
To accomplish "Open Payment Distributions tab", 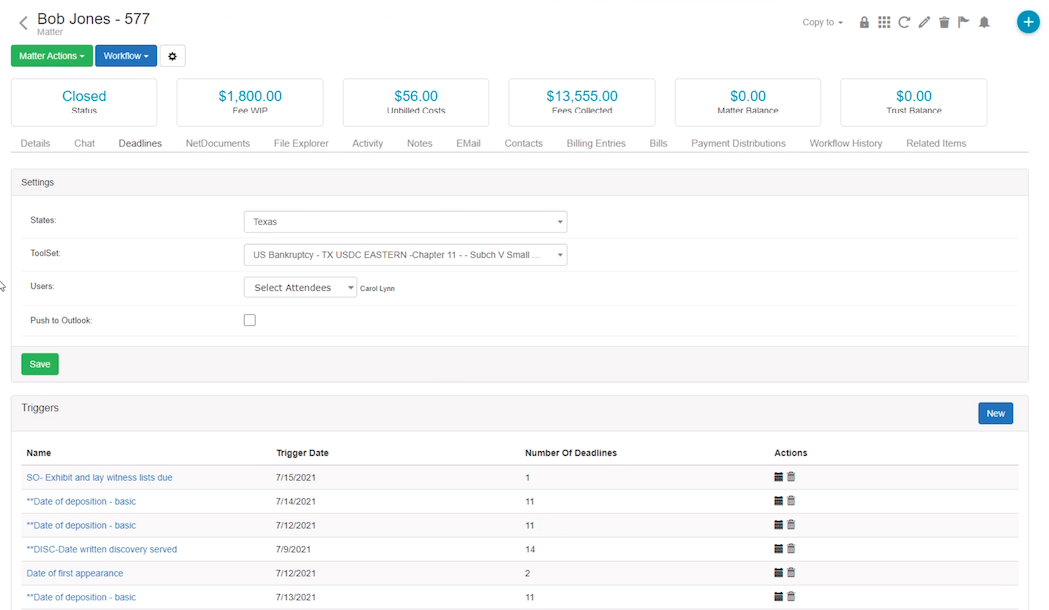I will click(x=738, y=143).
